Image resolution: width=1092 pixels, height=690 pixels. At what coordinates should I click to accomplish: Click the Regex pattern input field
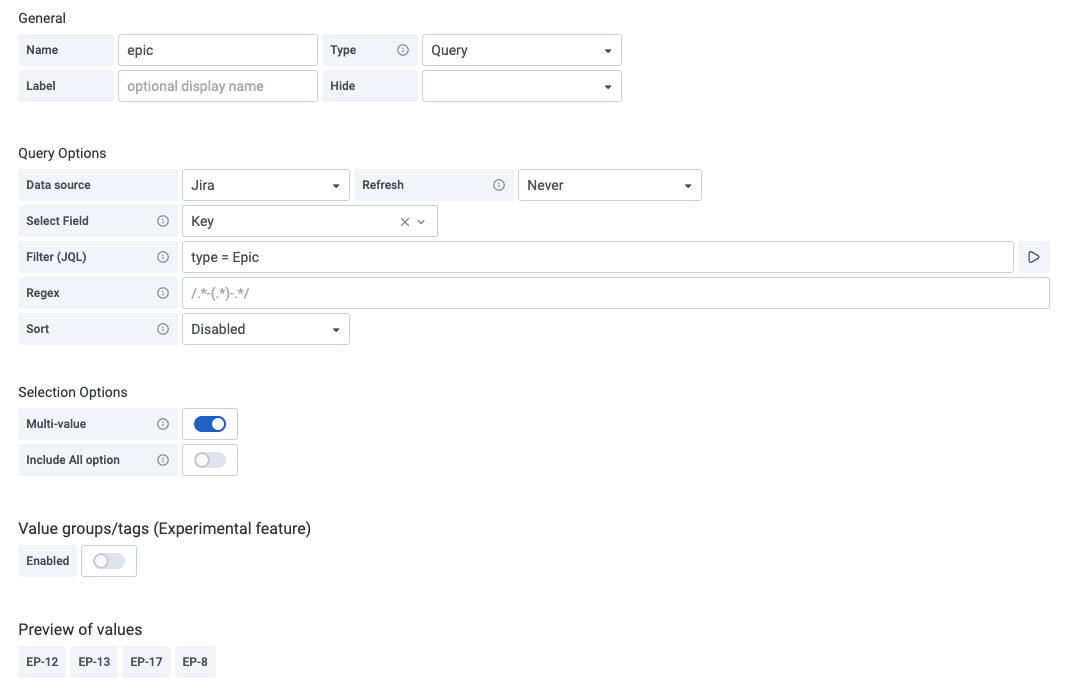[x=614, y=293]
